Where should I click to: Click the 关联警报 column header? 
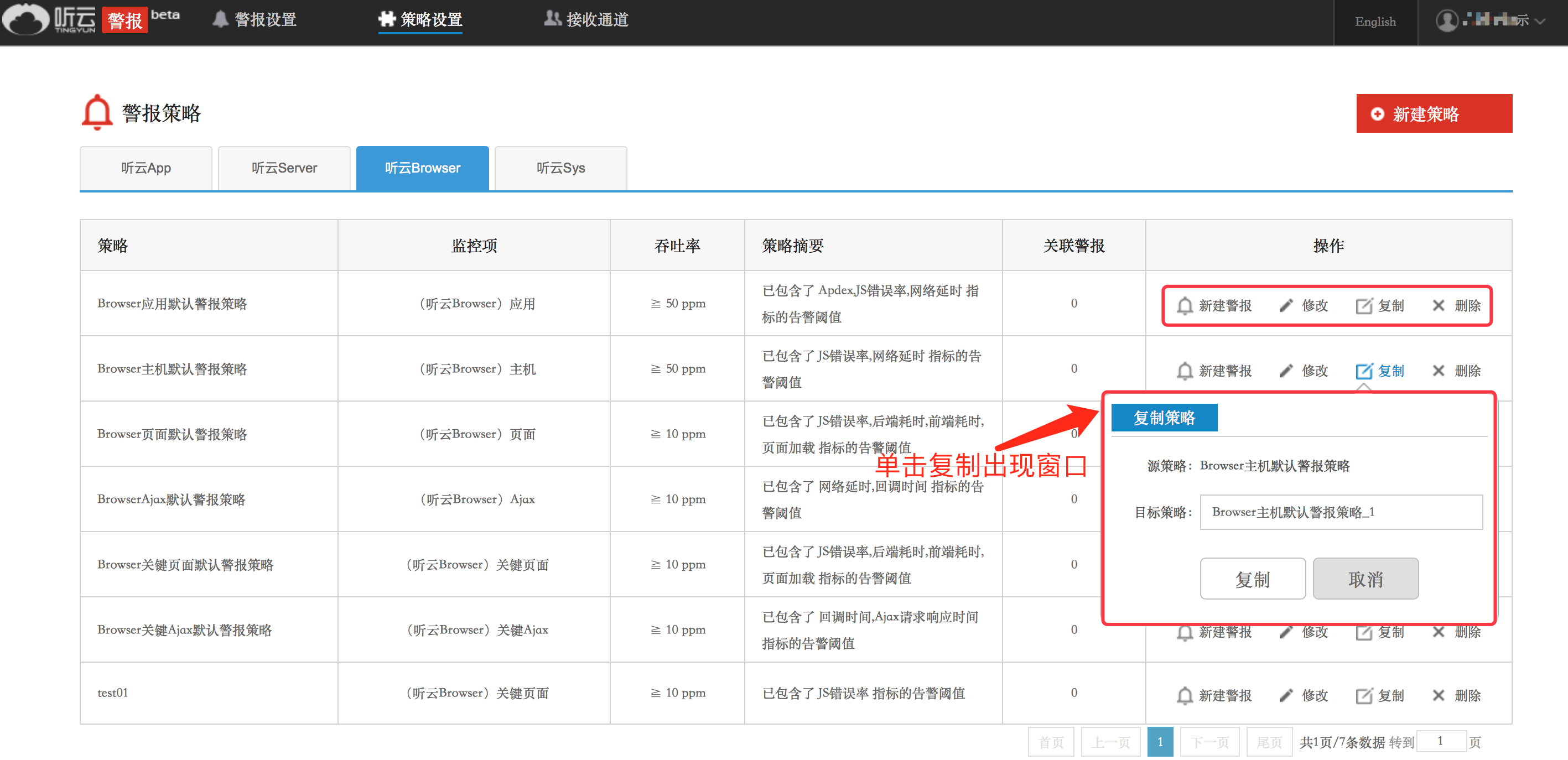coord(1074,246)
